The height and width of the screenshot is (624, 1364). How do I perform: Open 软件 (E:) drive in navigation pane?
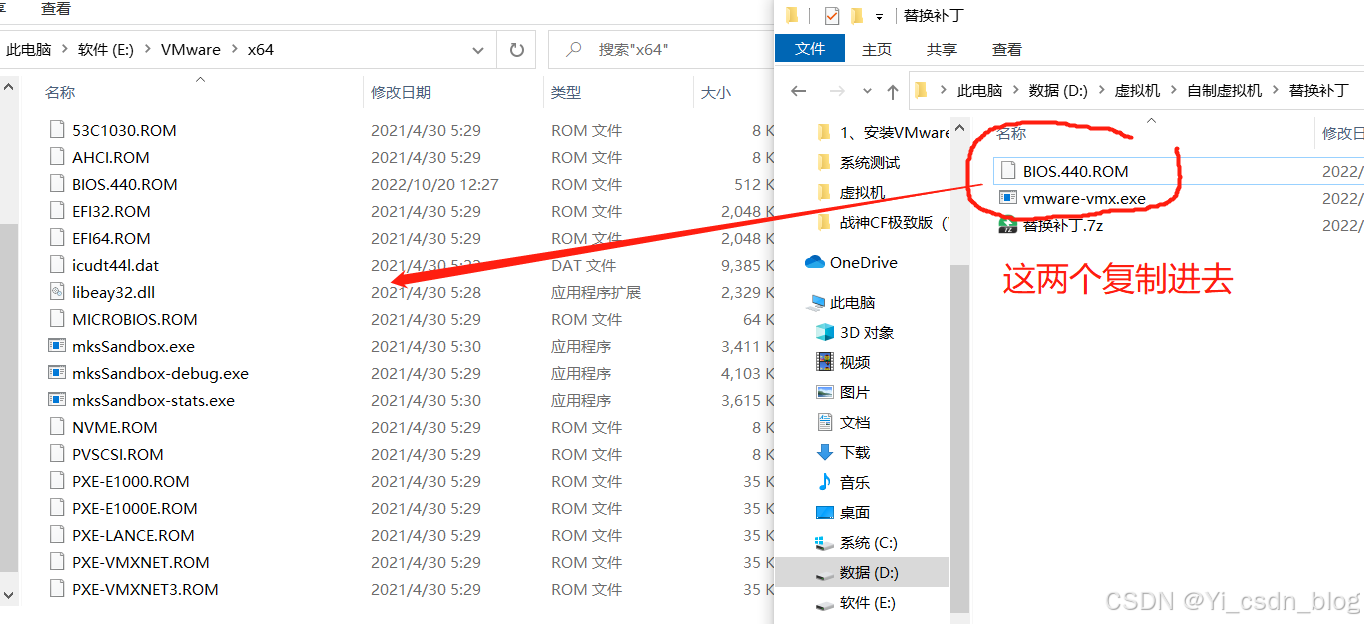click(857, 603)
